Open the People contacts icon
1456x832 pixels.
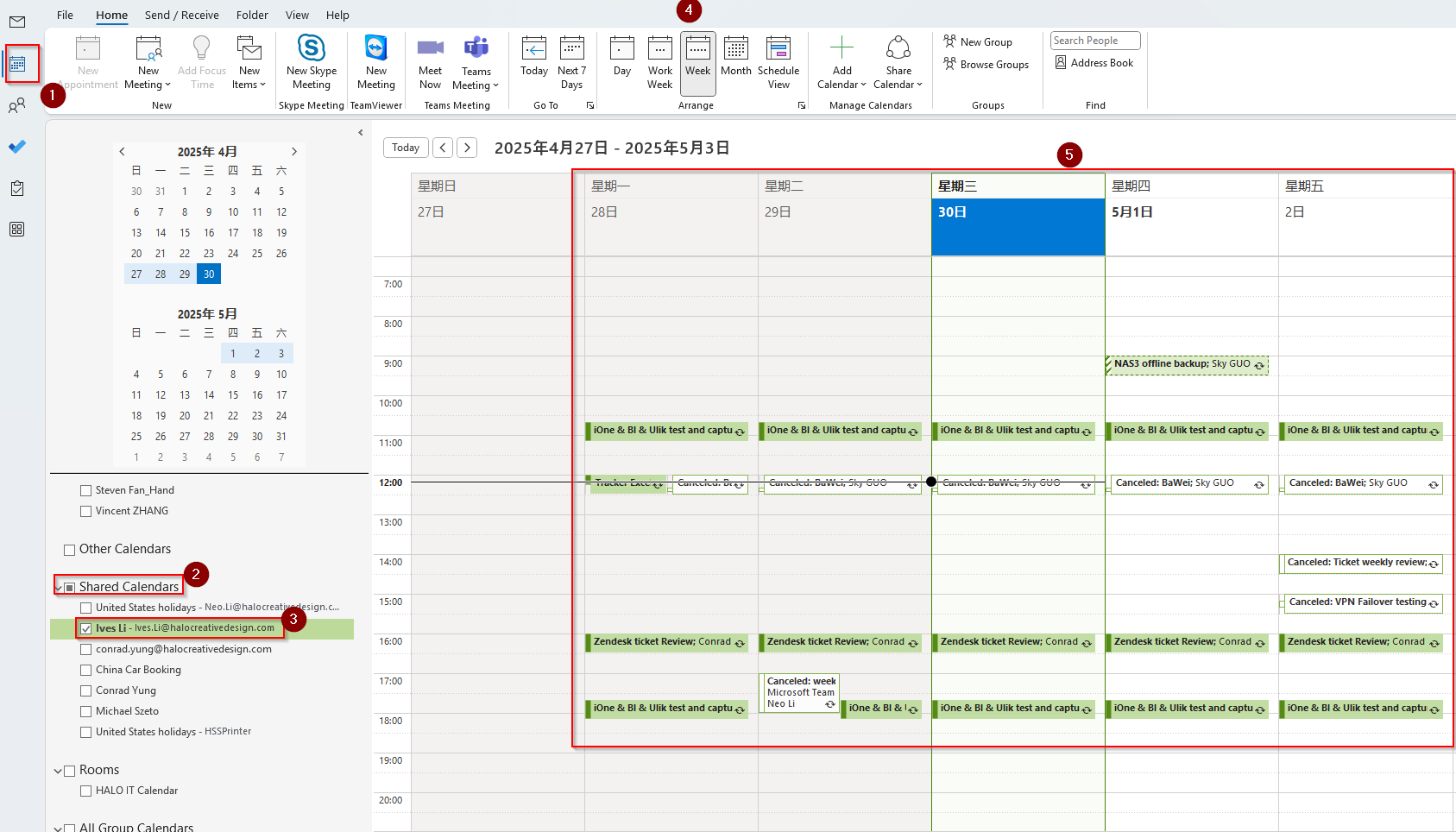click(17, 105)
